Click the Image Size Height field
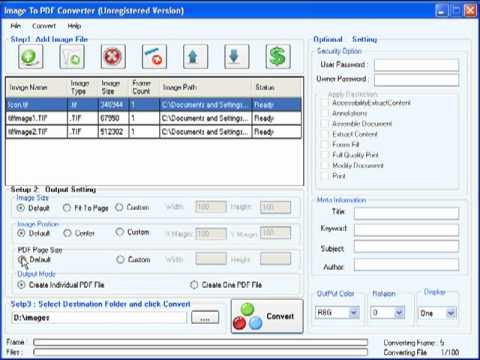The width and height of the screenshot is (480, 360). tap(275, 207)
